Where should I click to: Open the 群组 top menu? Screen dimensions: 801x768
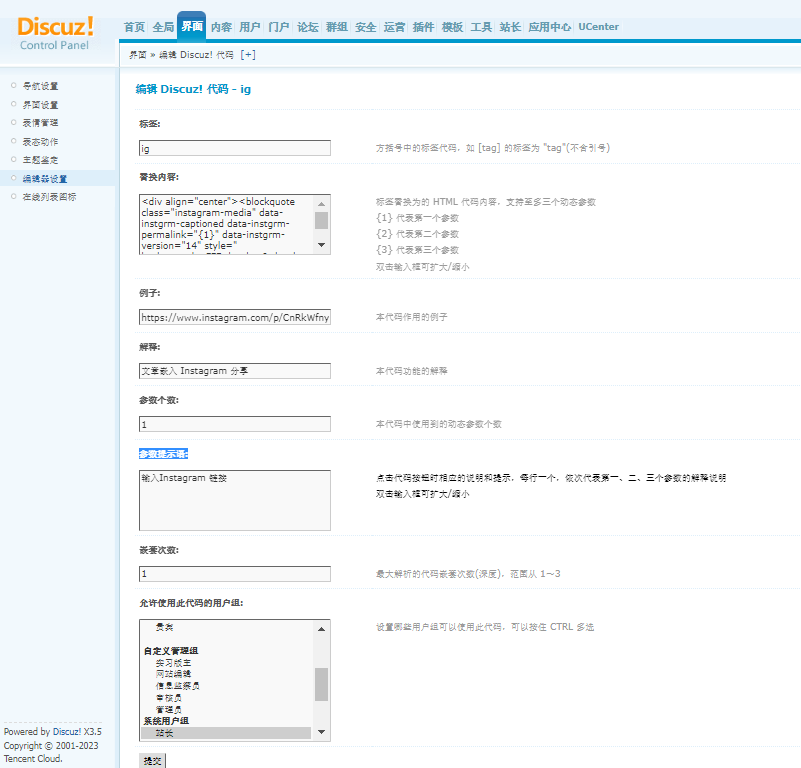pos(337,27)
